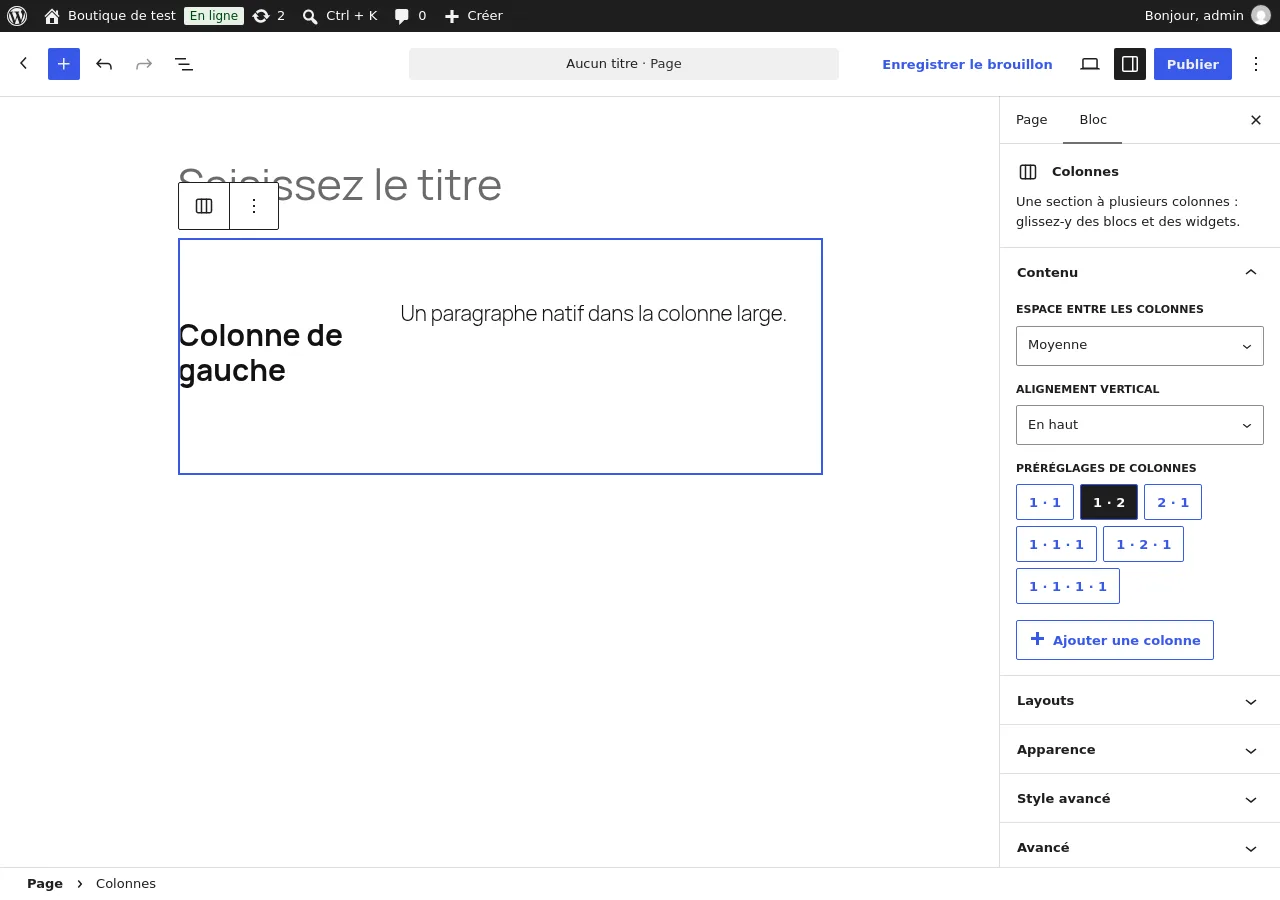This screenshot has width=1280, height=900.
Task: Open Espace entre les colonnes dropdown
Action: 1140,346
